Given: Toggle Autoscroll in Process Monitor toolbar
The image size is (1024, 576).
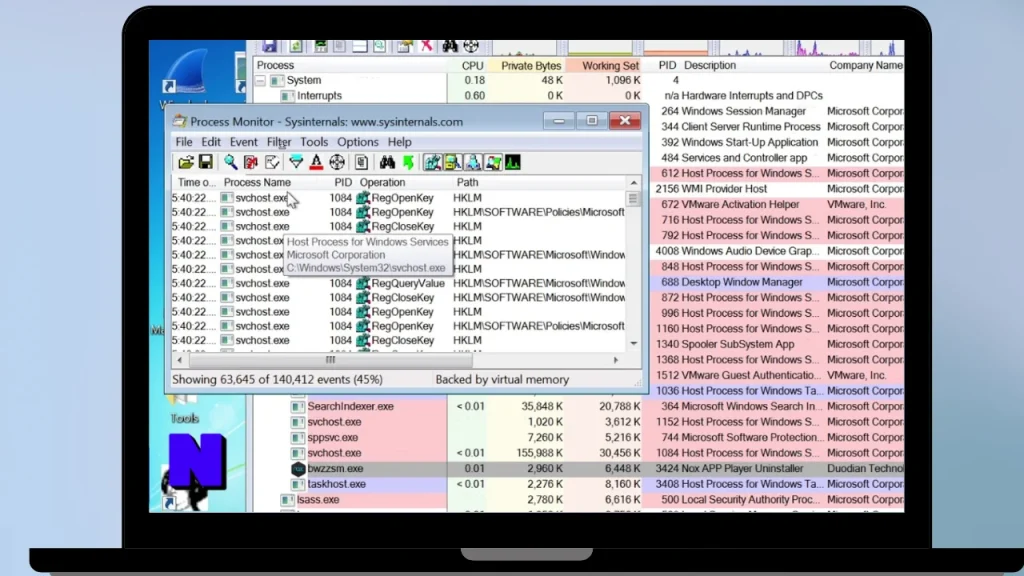Looking at the screenshot, I should click(x=251, y=163).
